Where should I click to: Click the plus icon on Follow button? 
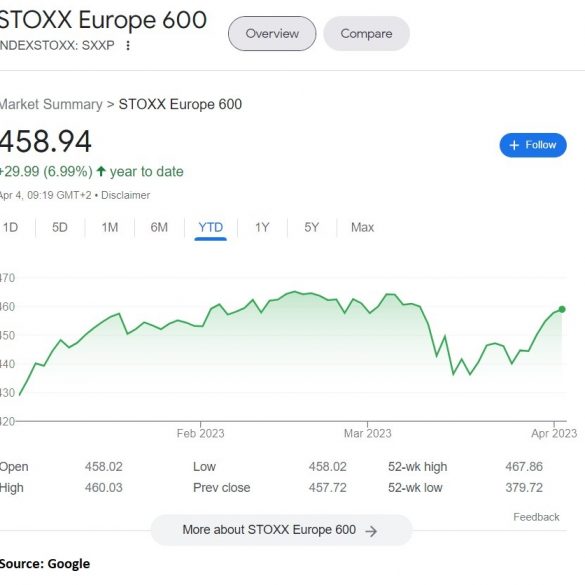click(514, 145)
